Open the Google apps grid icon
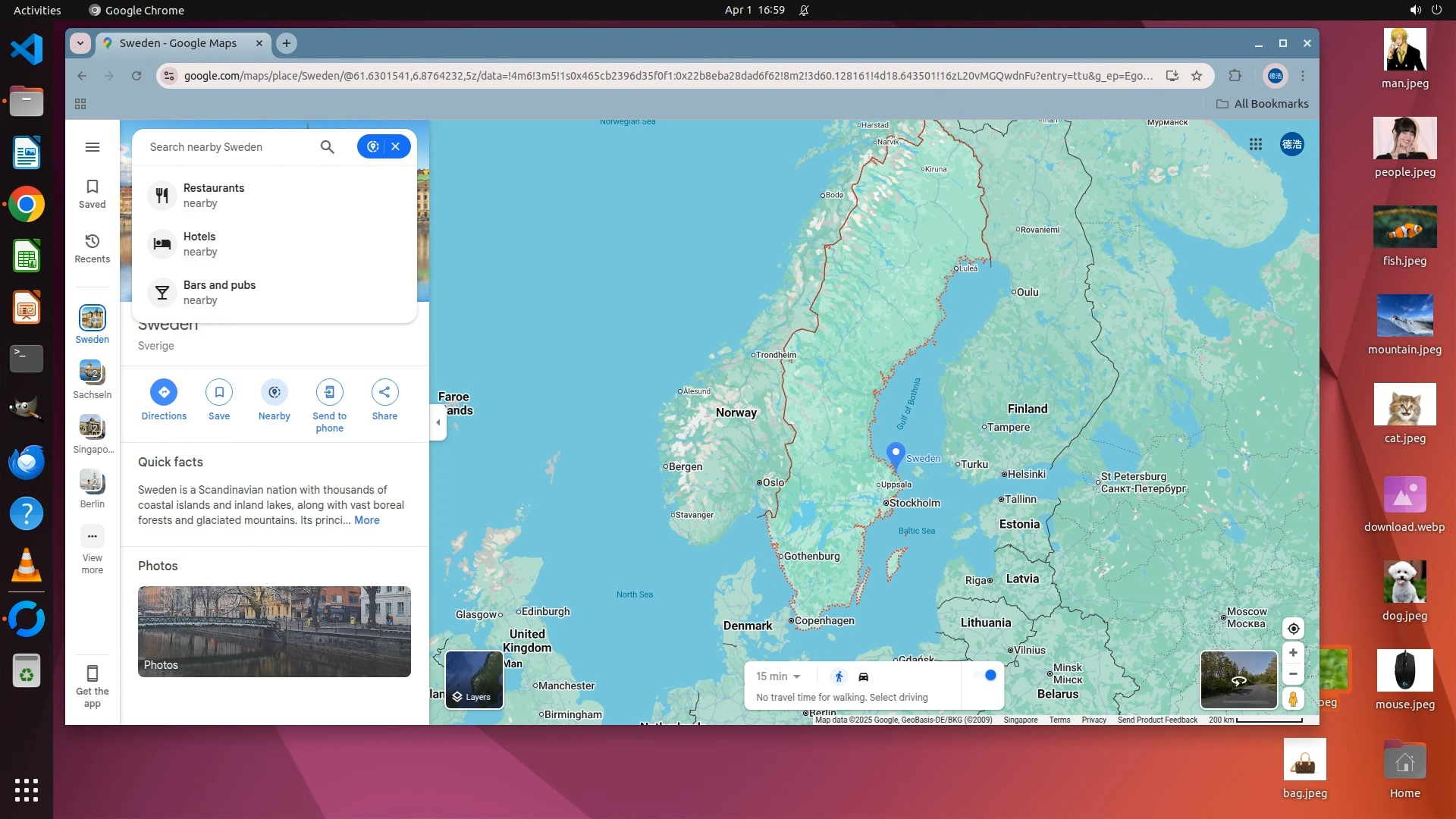 (x=1256, y=144)
